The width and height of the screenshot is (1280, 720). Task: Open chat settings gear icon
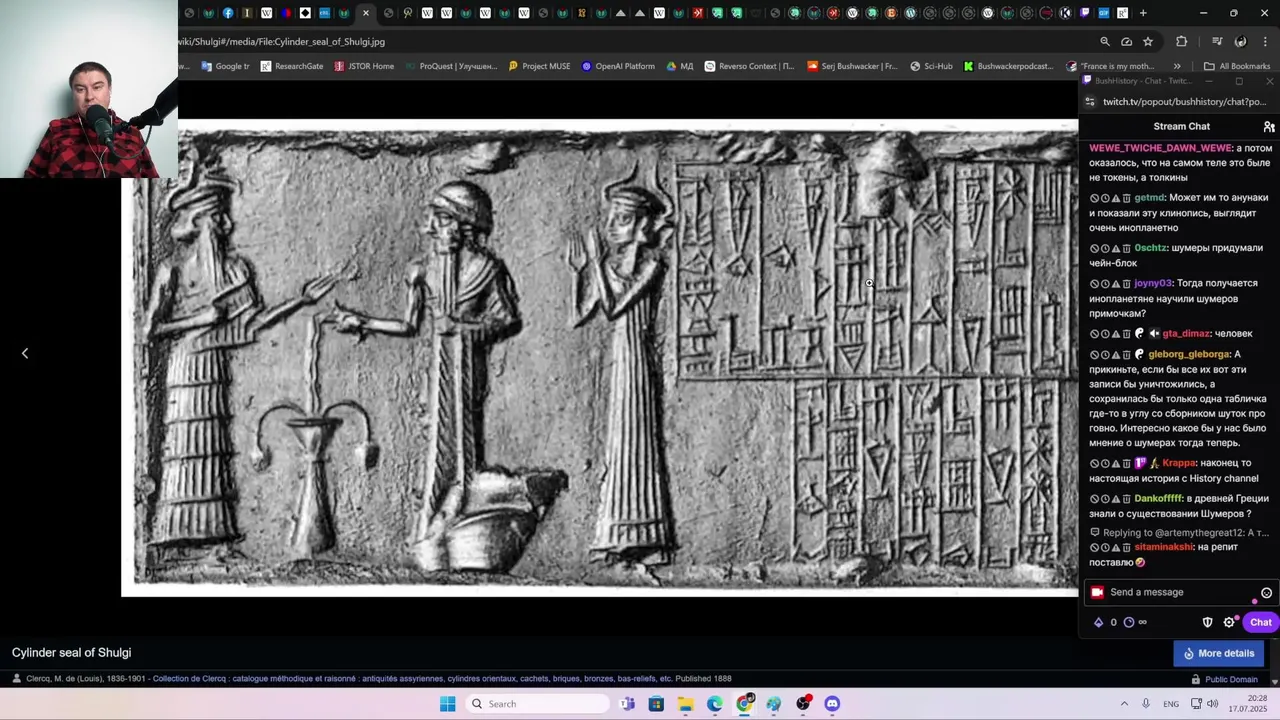pyautogui.click(x=1229, y=622)
